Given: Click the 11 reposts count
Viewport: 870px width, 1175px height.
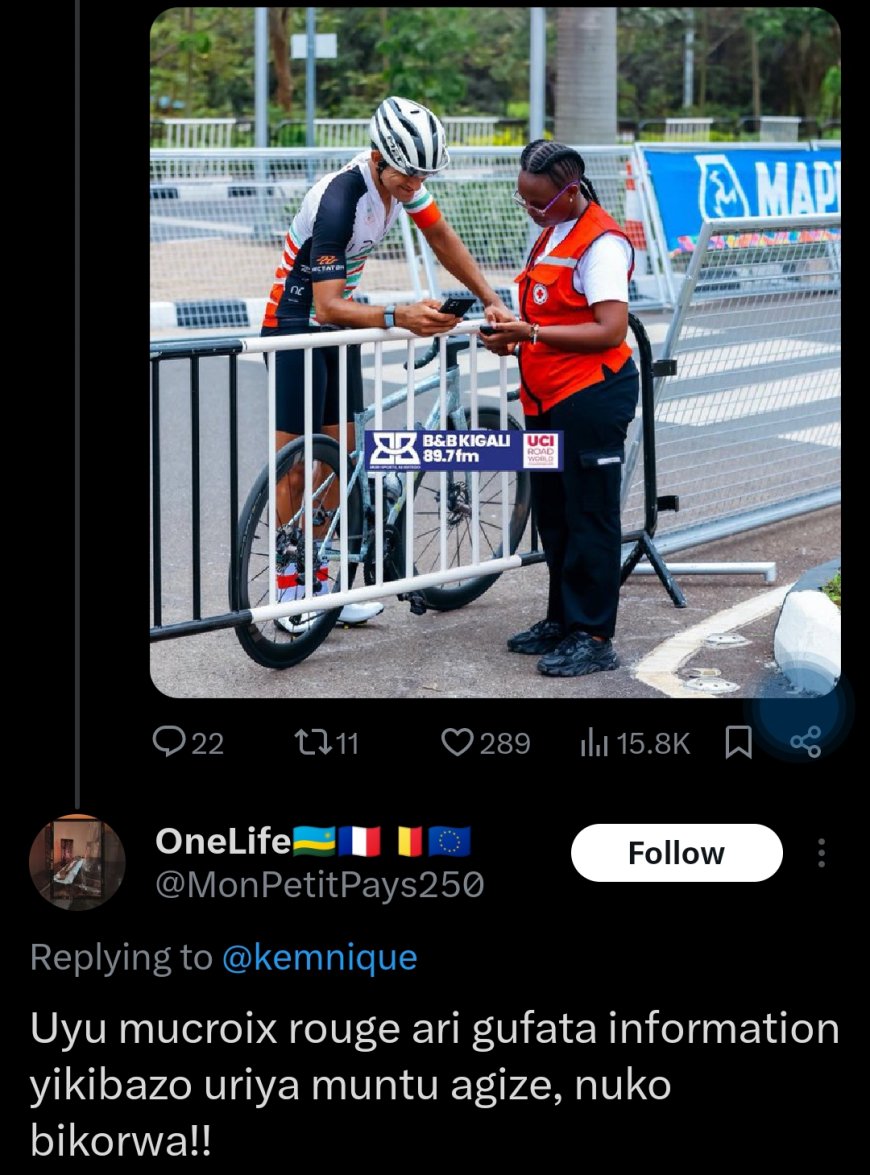Looking at the screenshot, I should [x=344, y=743].
